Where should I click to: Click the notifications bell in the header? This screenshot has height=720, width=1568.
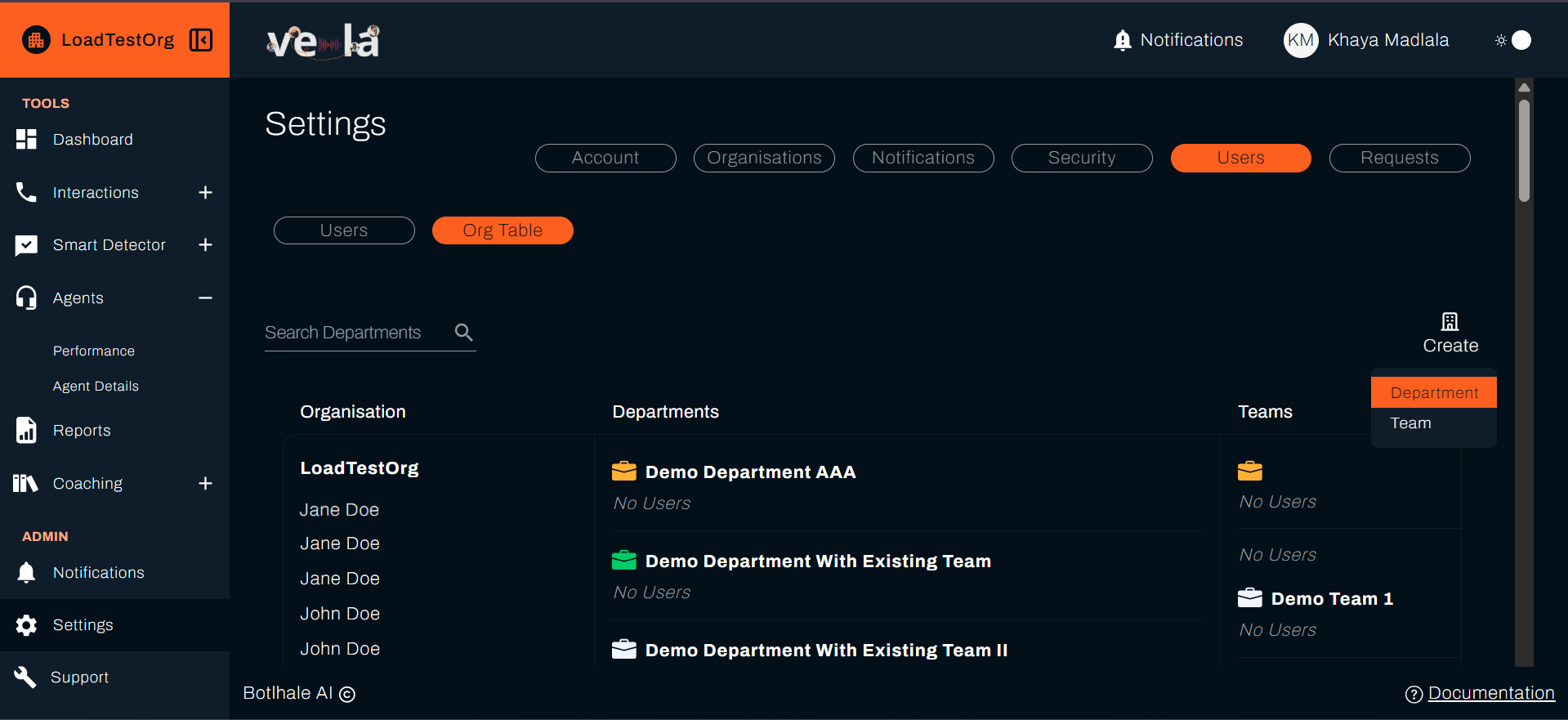[1123, 40]
